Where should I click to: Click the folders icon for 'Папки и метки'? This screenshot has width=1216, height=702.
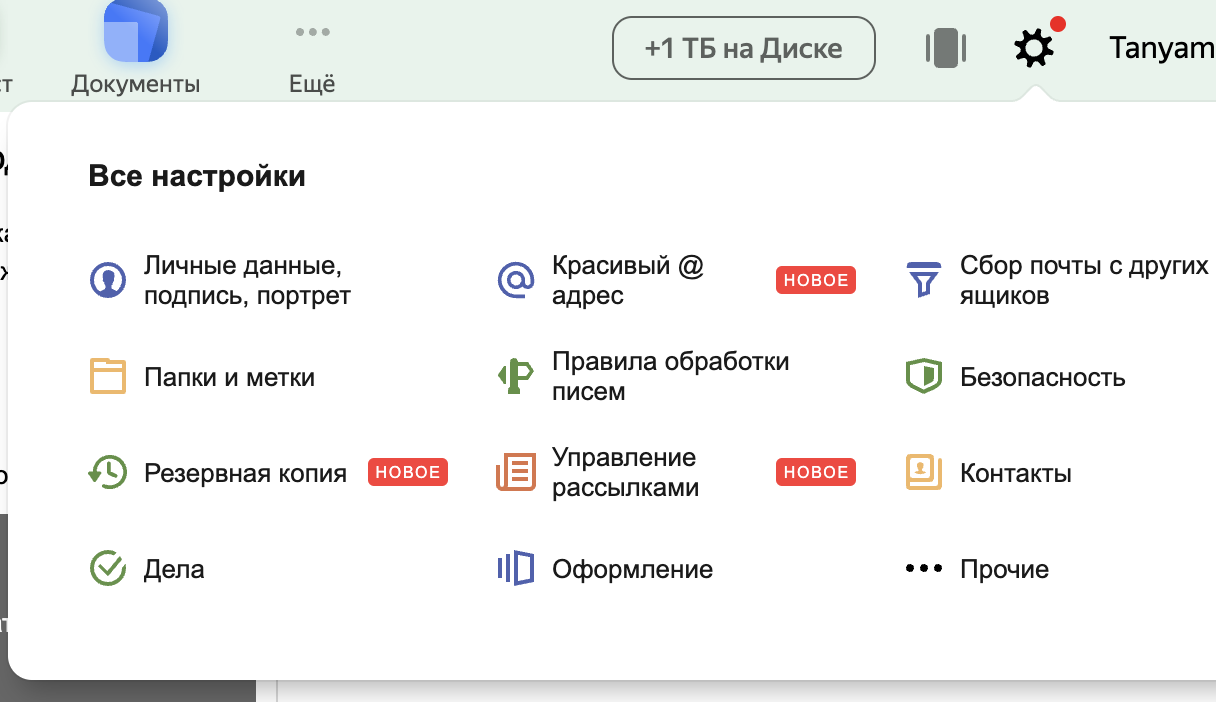pos(108,377)
